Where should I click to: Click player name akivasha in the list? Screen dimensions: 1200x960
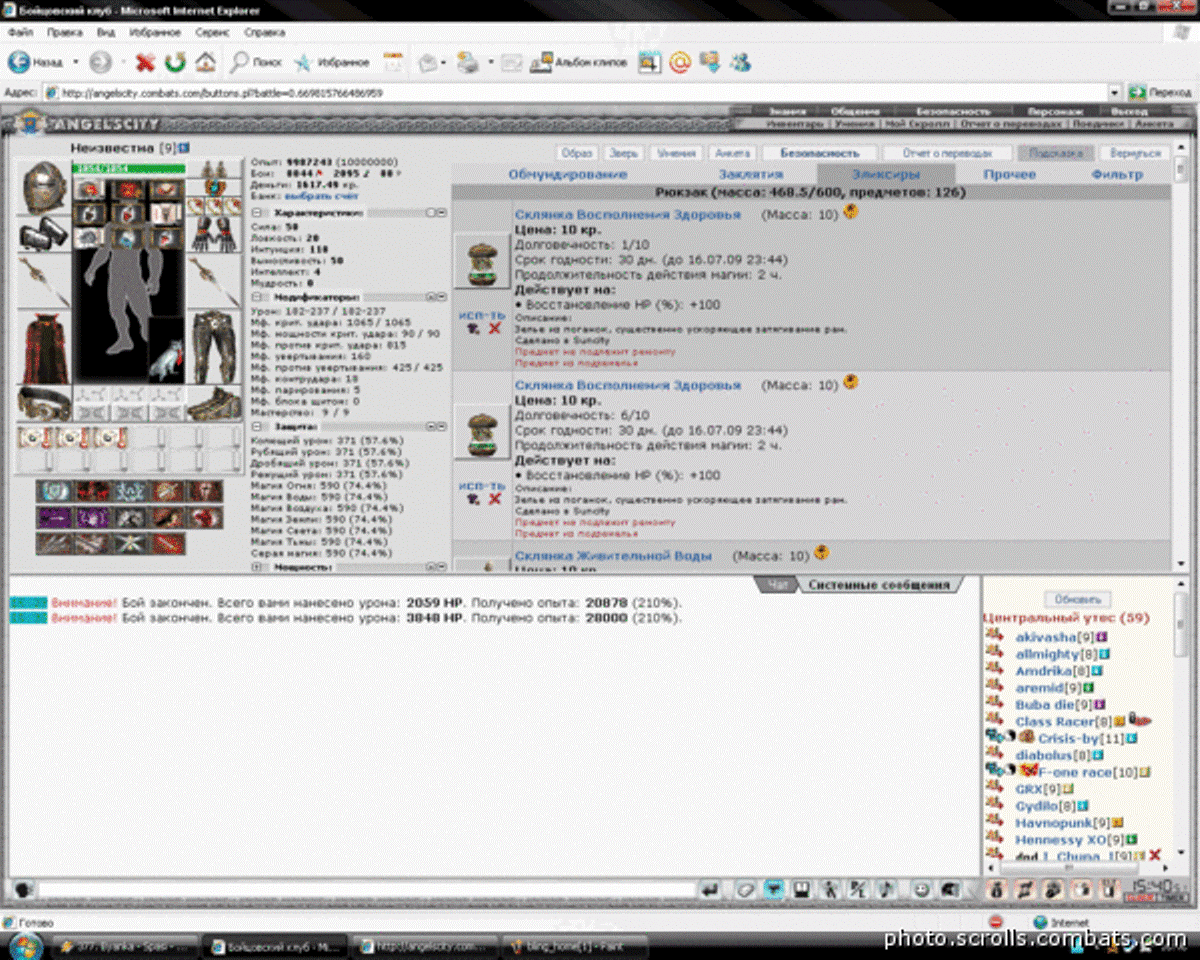[x=1045, y=637]
